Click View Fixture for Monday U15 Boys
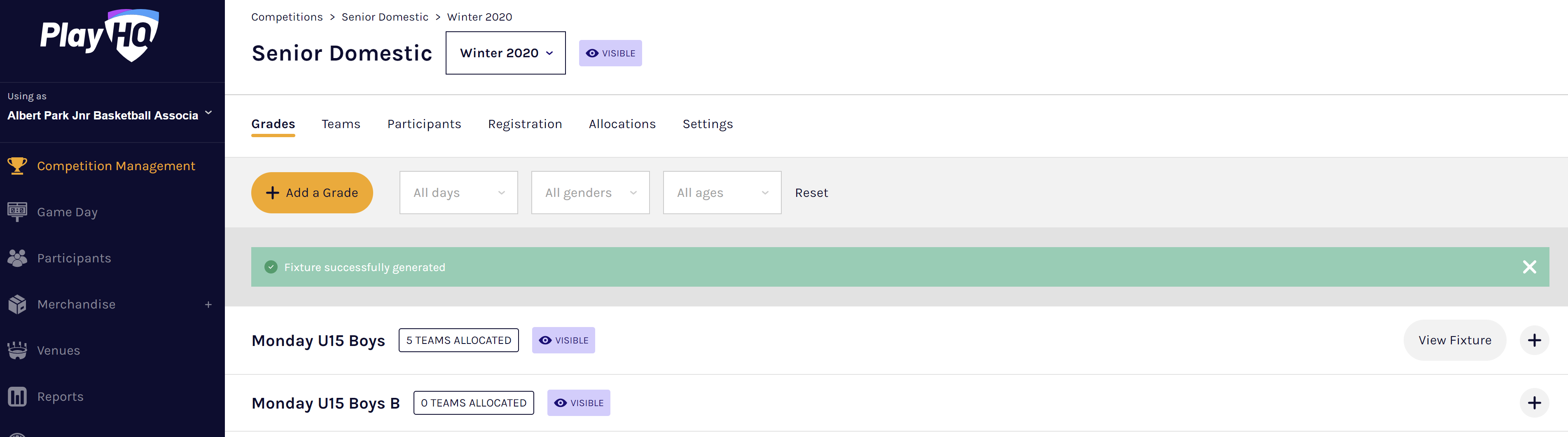Viewport: 1568px width, 437px height. [1454, 340]
